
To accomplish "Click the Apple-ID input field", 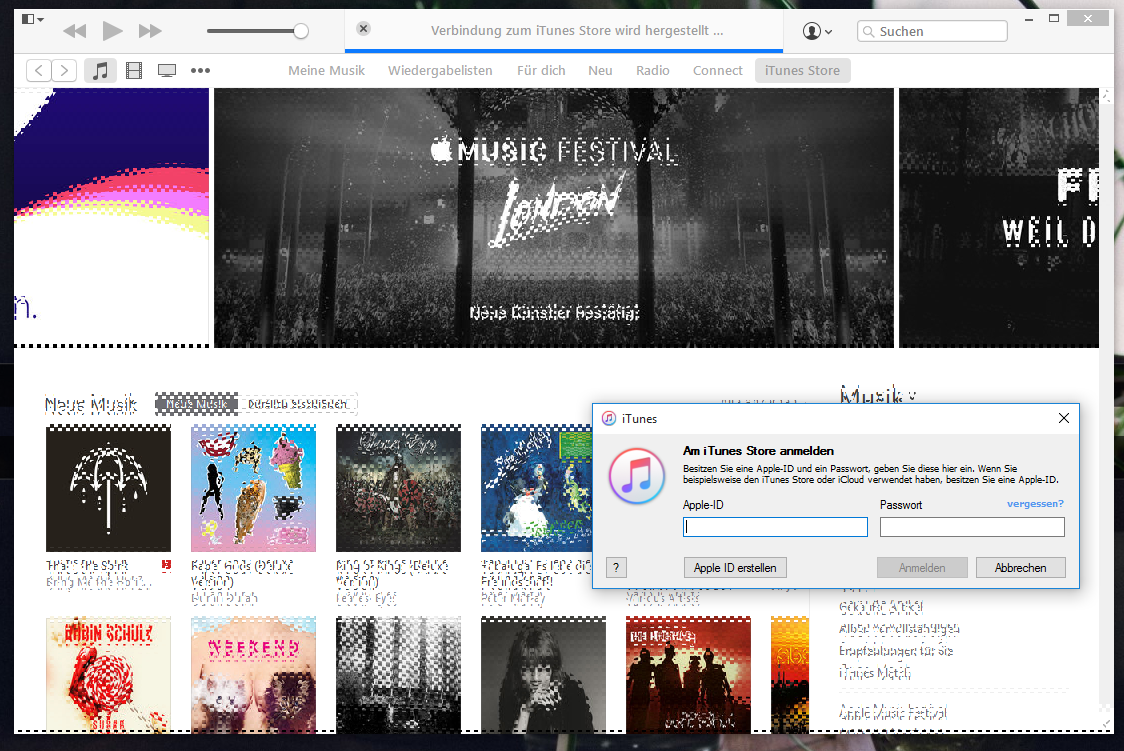I will [775, 527].
